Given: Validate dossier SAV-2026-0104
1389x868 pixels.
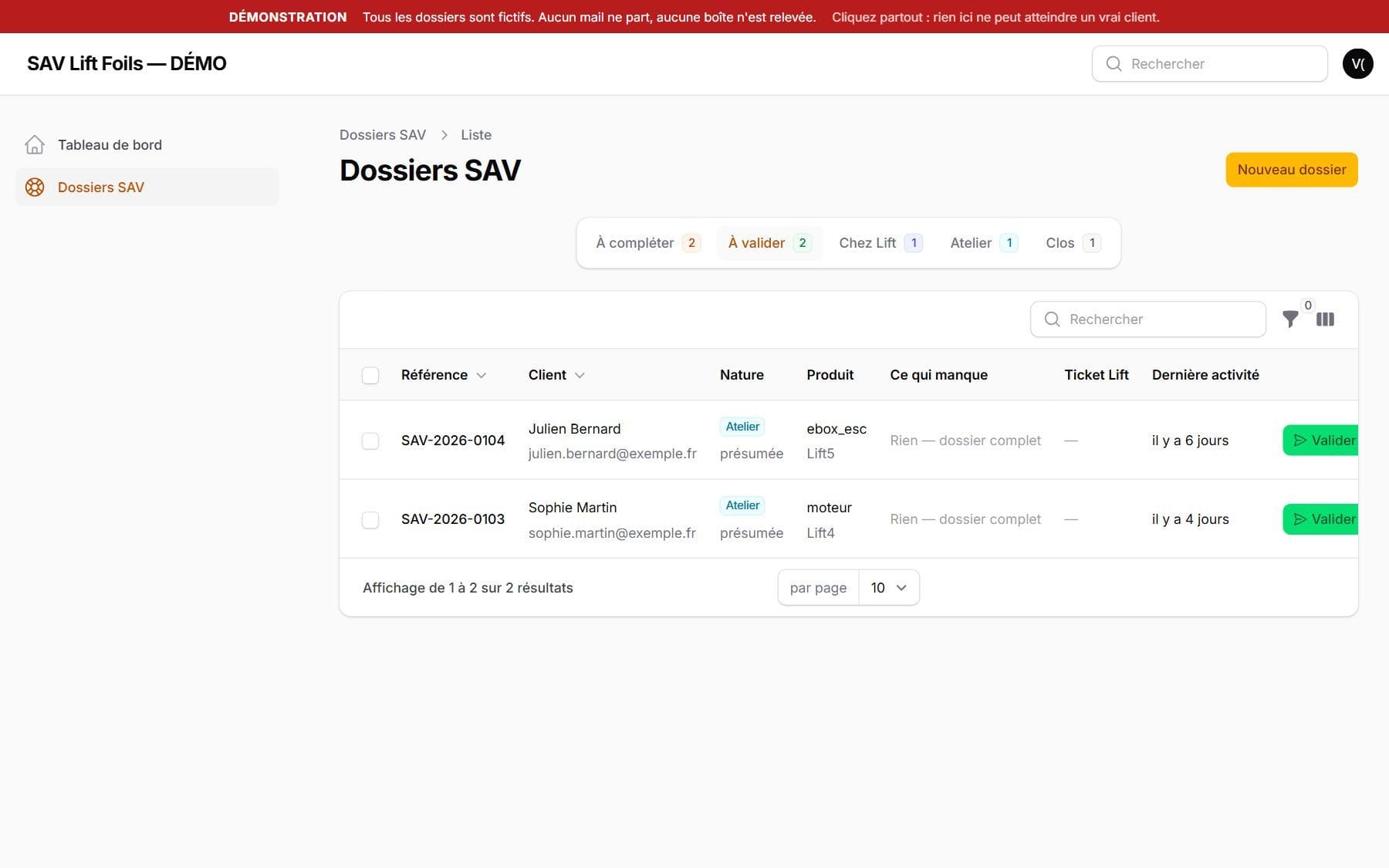Looking at the screenshot, I should point(1321,441).
